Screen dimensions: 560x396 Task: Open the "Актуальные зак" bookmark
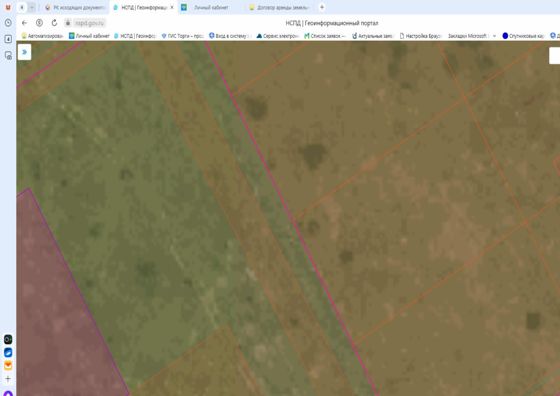(x=372, y=36)
